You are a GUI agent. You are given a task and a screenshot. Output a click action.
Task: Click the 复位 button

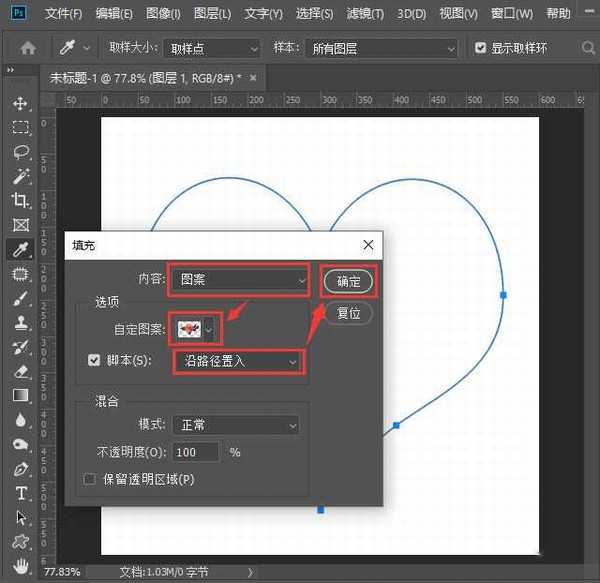click(x=348, y=313)
